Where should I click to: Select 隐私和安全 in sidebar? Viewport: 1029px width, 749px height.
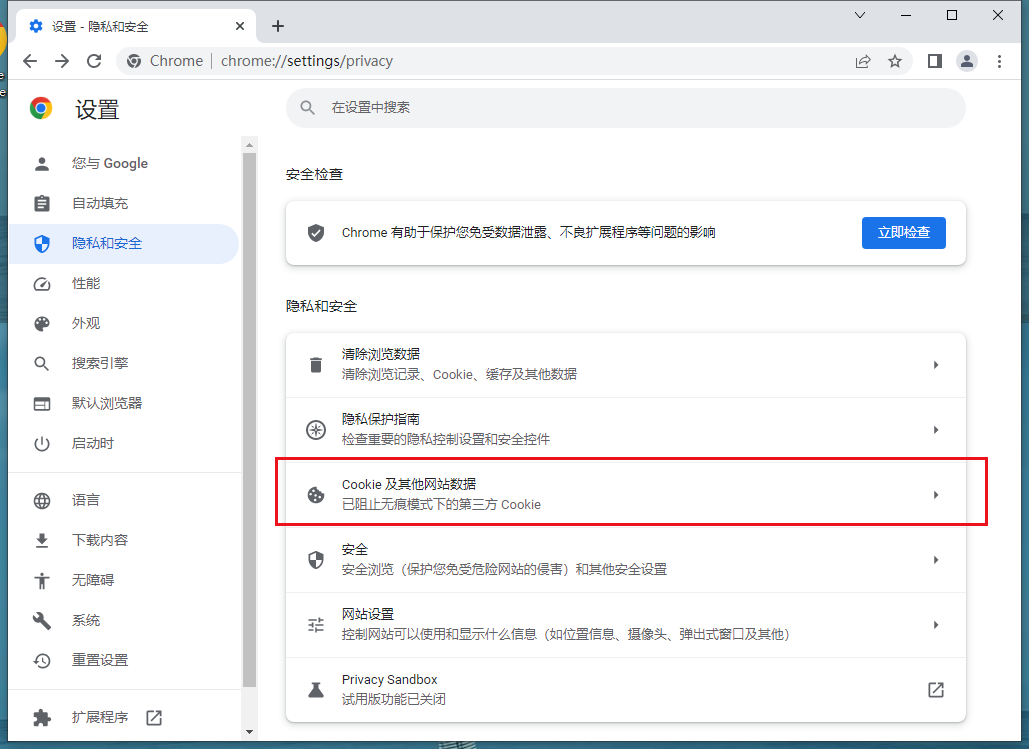pyautogui.click(x=123, y=244)
